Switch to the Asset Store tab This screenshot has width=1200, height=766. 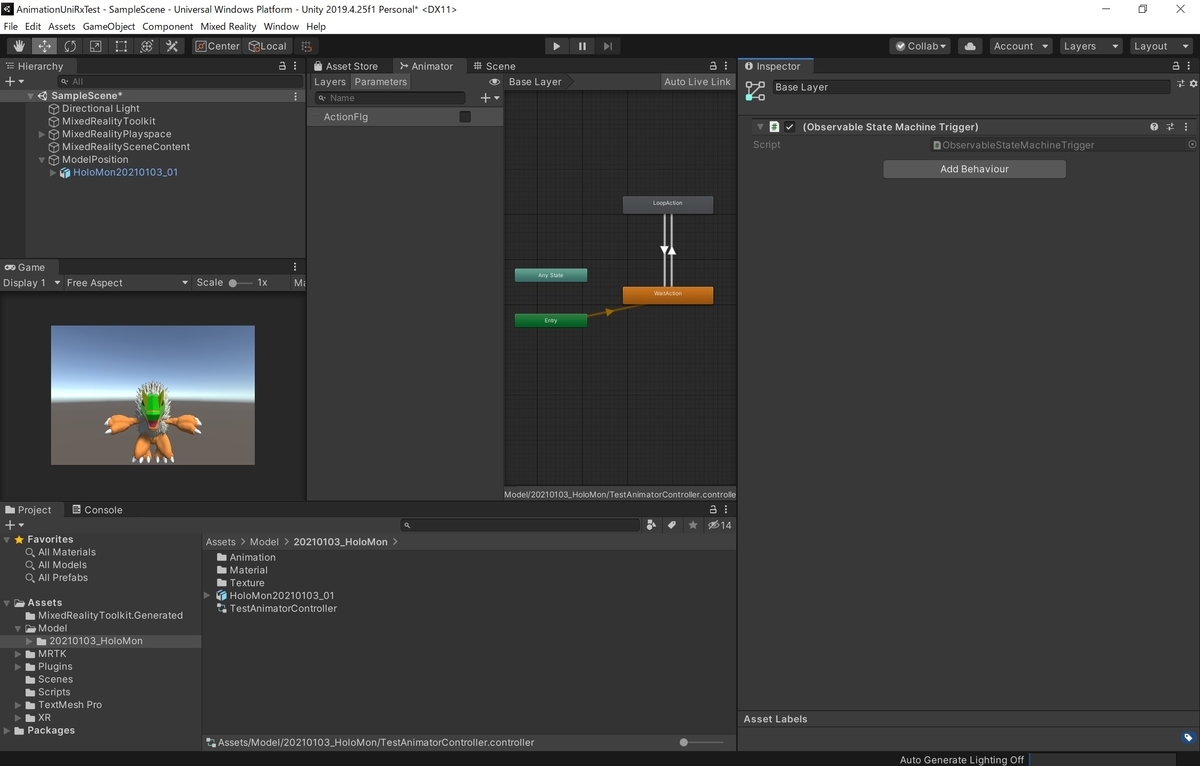coord(346,66)
